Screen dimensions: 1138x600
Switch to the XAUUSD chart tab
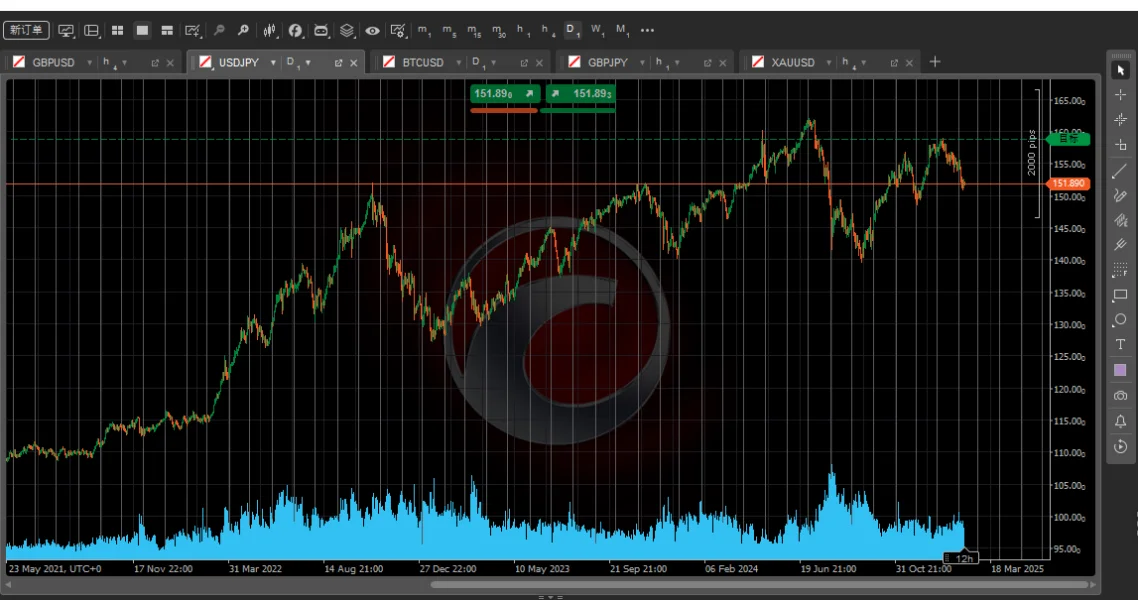click(793, 63)
